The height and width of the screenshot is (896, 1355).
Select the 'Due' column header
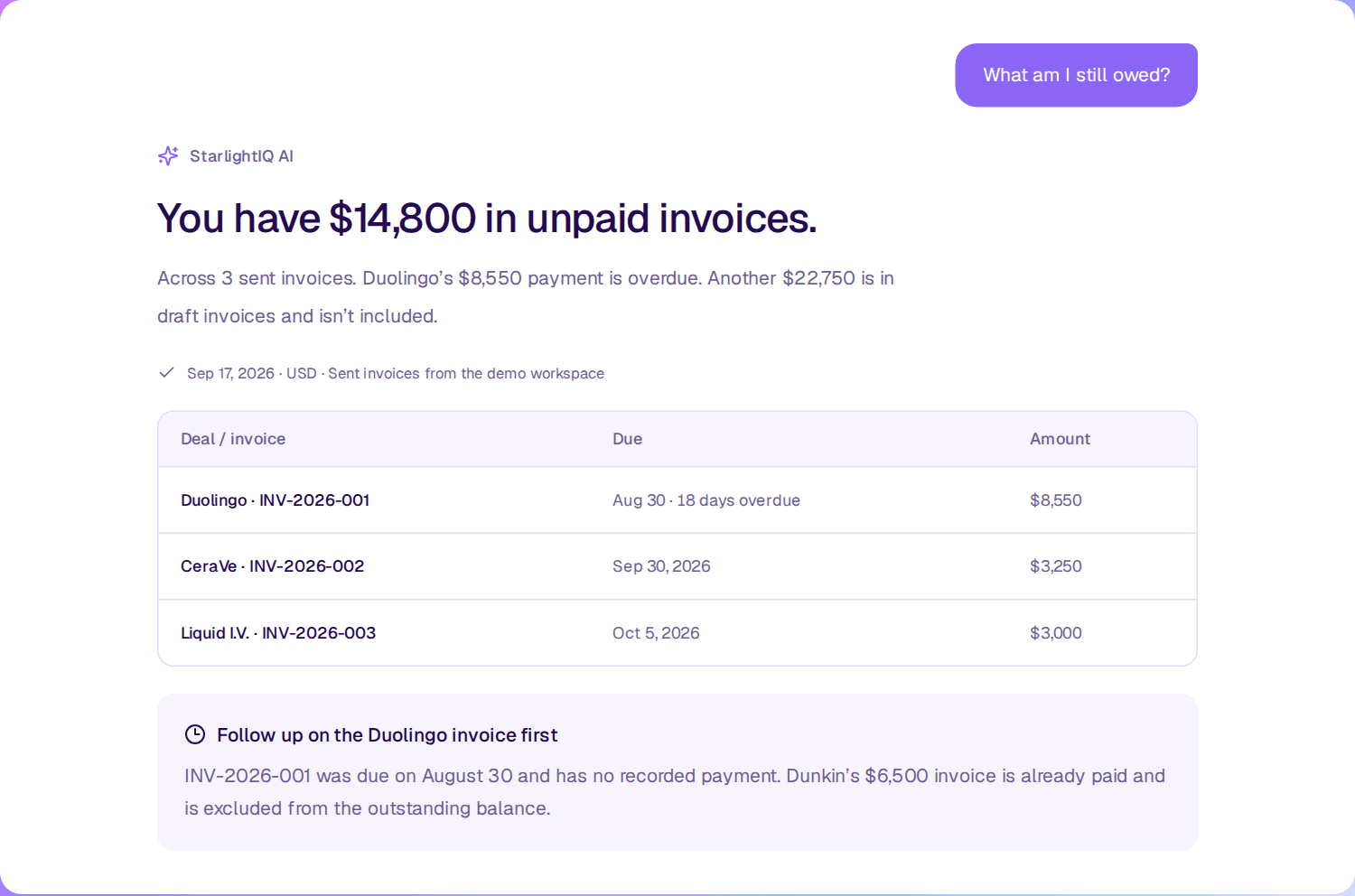coord(627,439)
